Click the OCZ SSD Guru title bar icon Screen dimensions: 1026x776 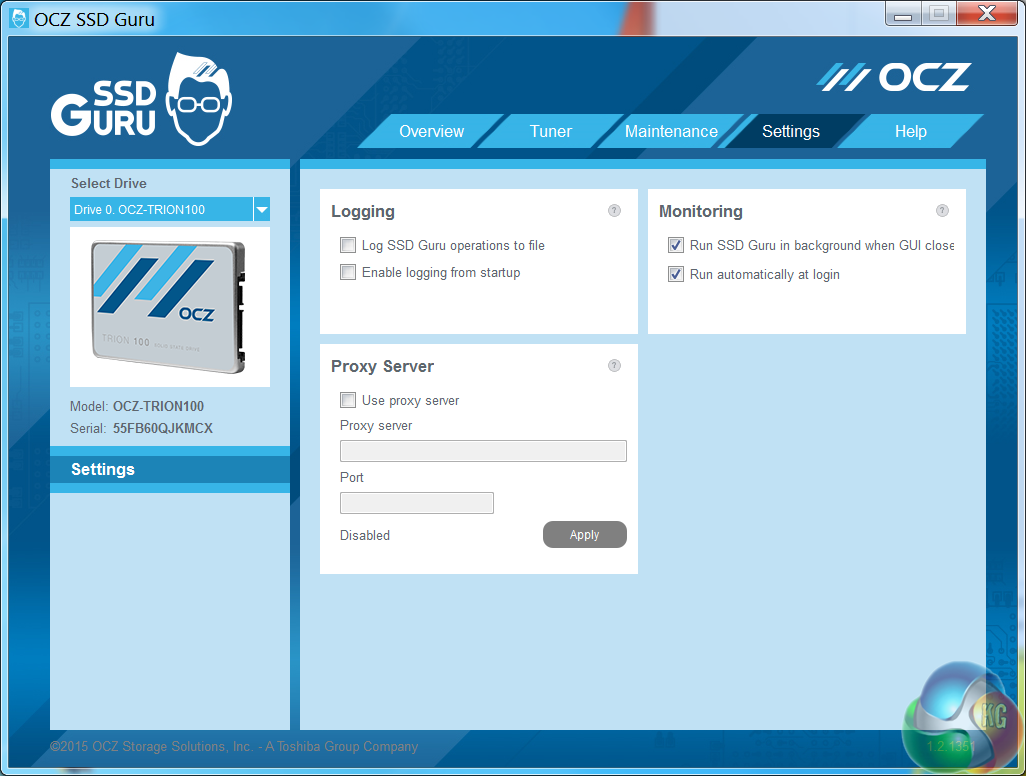(20, 18)
